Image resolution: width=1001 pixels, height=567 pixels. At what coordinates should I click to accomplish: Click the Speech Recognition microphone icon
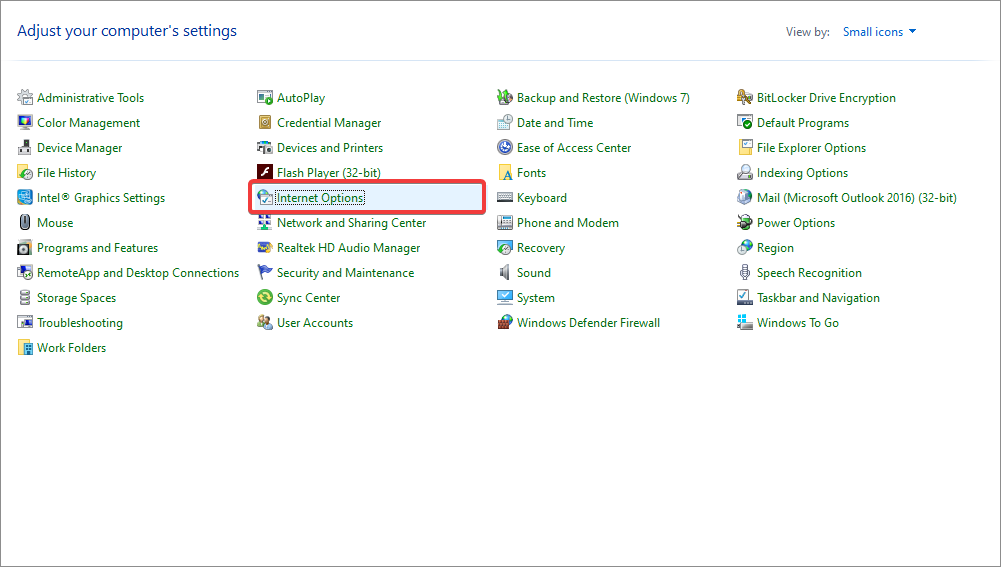745,273
